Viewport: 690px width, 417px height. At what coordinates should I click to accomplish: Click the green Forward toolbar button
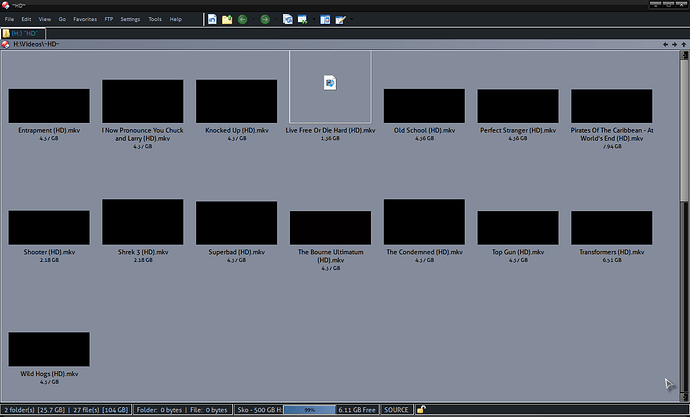(x=265, y=19)
